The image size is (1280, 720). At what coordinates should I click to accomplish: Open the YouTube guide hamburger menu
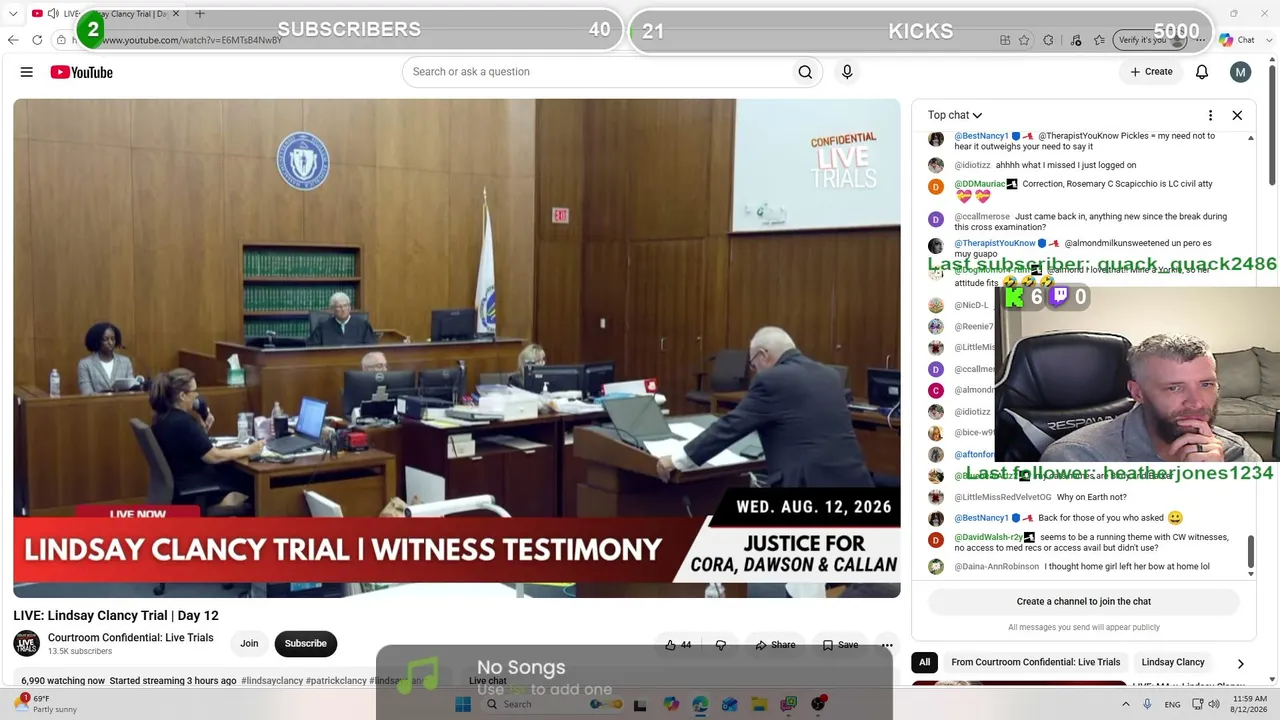click(27, 72)
